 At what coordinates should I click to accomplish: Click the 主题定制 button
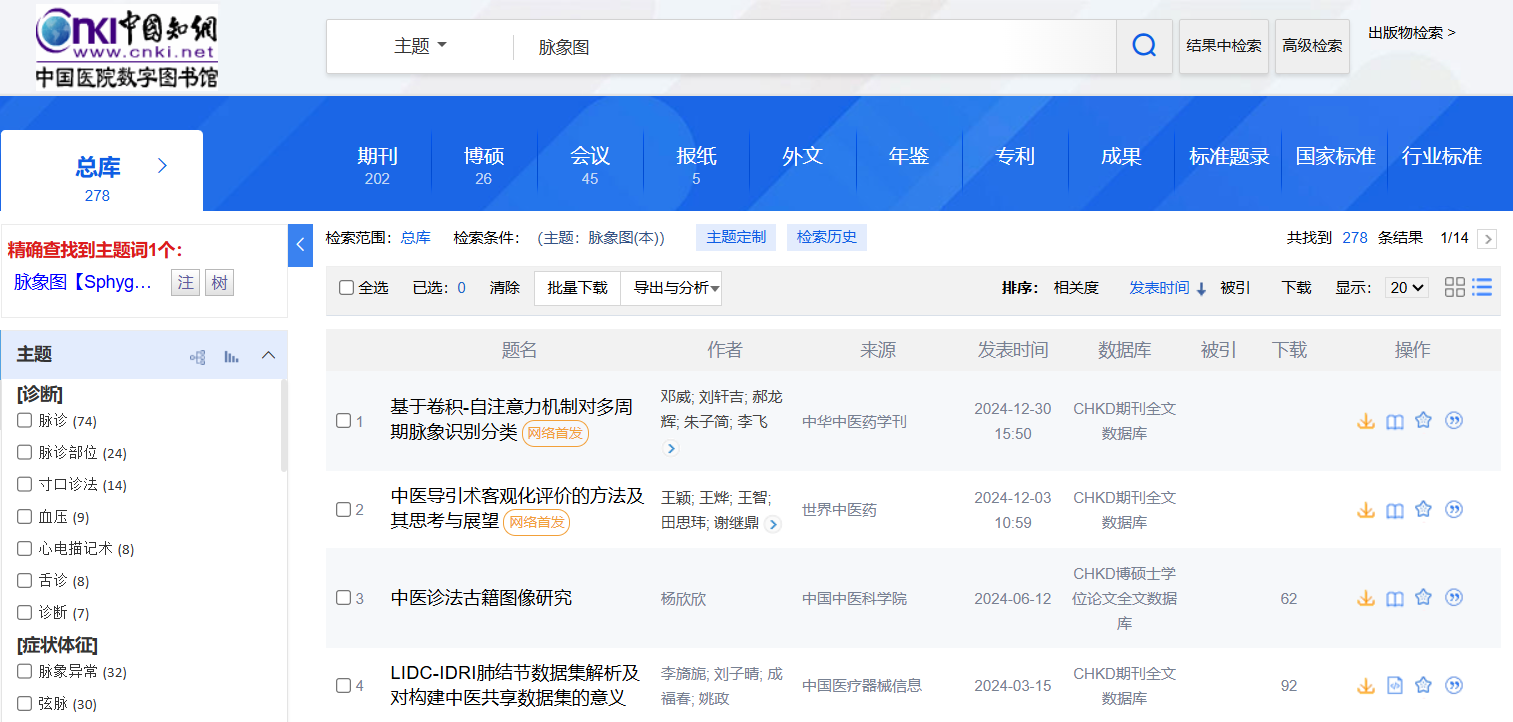[x=736, y=237]
